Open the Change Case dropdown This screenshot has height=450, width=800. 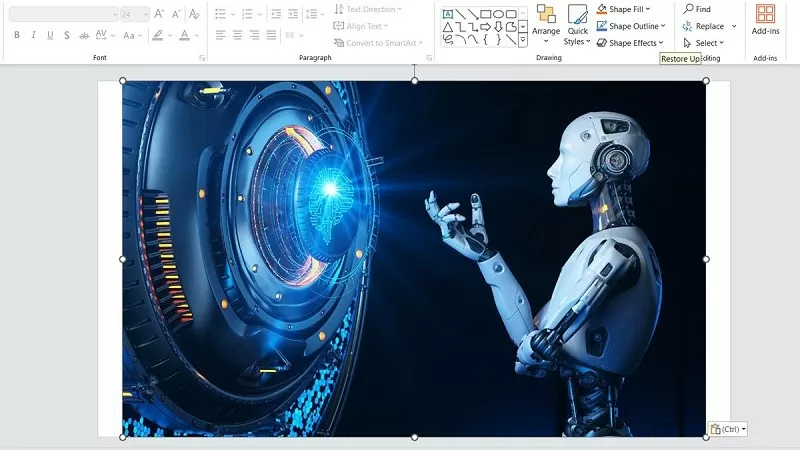[x=132, y=35]
